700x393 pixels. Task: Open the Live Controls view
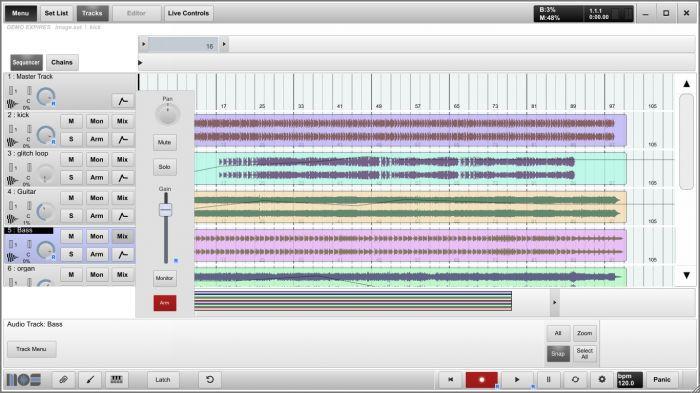tap(188, 13)
